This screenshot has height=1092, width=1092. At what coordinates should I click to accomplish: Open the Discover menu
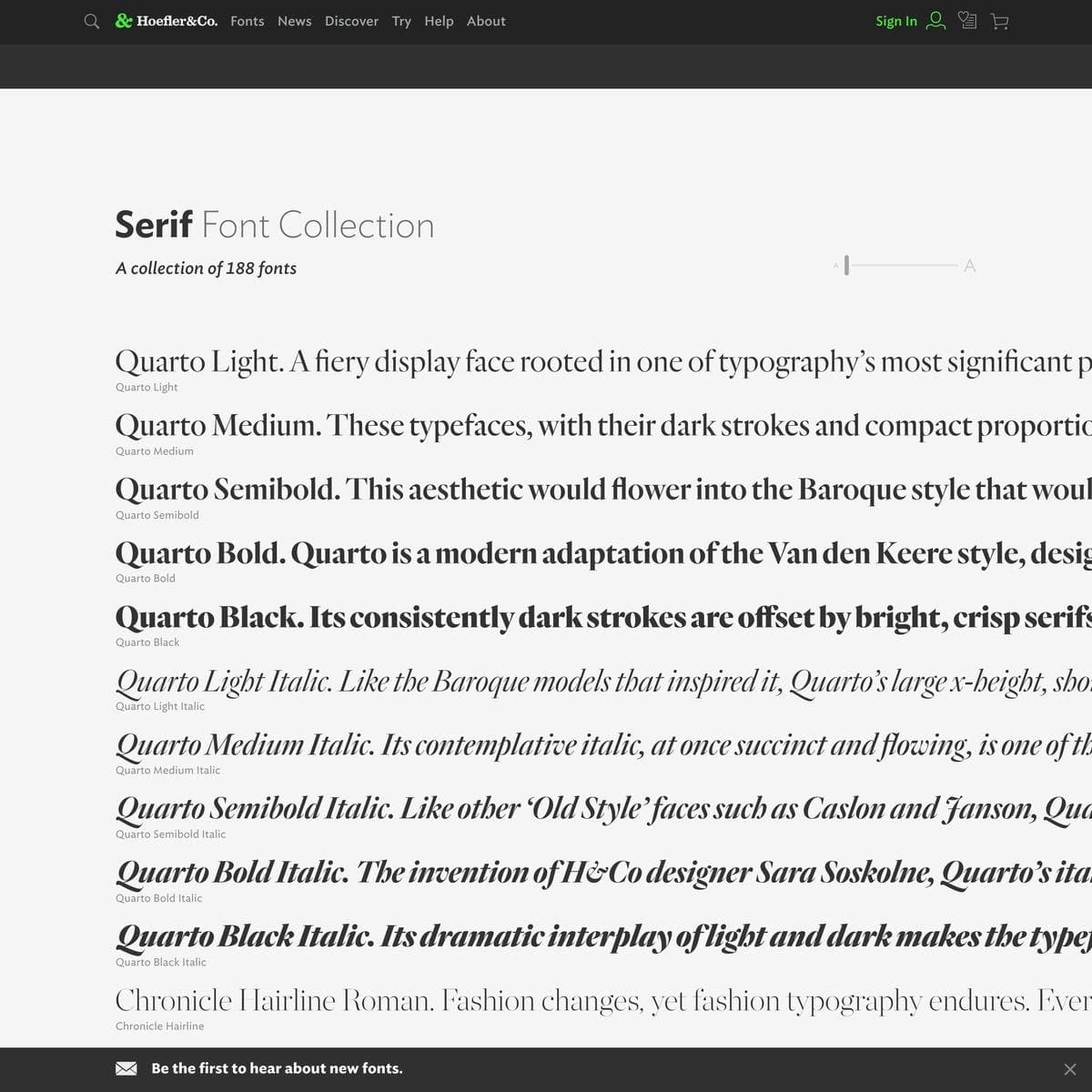coord(351,21)
